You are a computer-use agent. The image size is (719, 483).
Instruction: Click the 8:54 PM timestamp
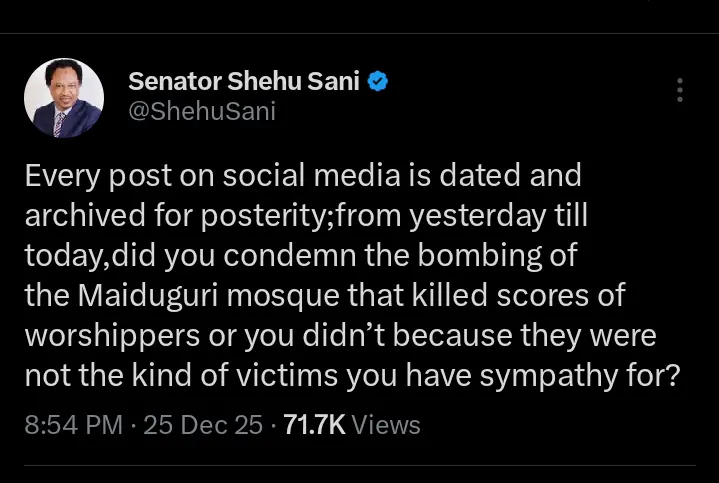73,425
